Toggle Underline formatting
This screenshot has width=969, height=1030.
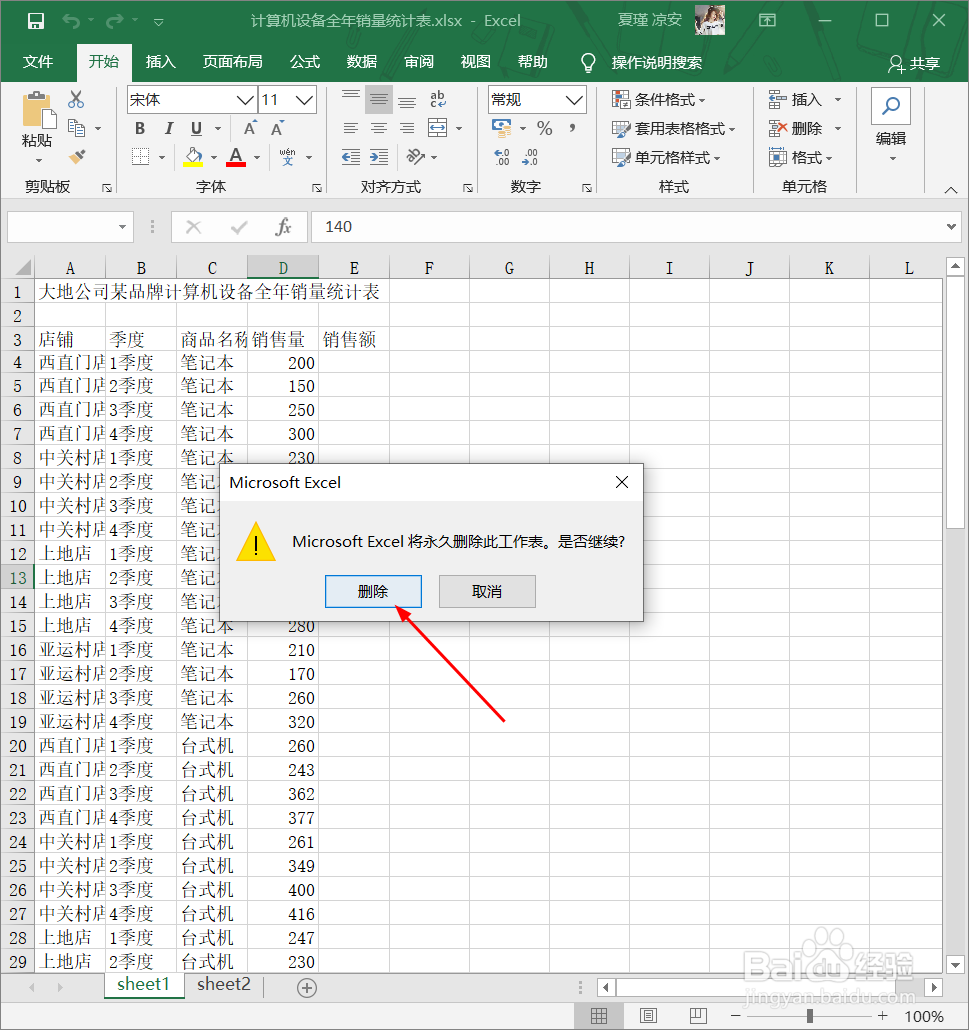[196, 128]
